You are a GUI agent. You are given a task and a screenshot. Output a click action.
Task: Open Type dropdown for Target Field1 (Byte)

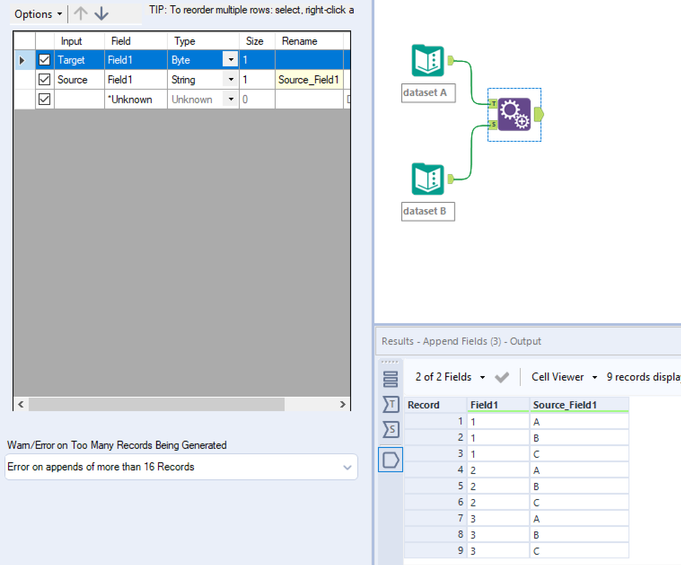(x=231, y=59)
